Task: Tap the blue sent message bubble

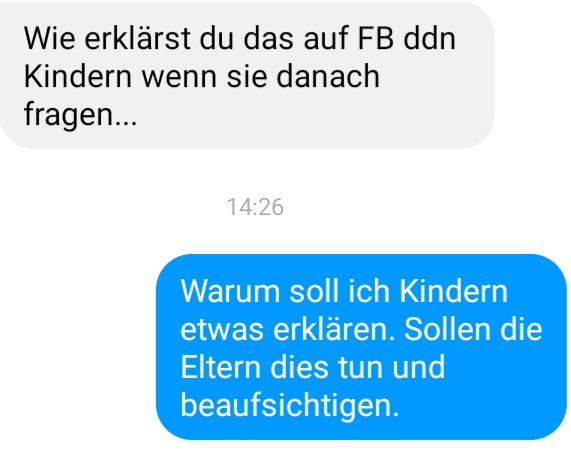Action: [x=361, y=347]
